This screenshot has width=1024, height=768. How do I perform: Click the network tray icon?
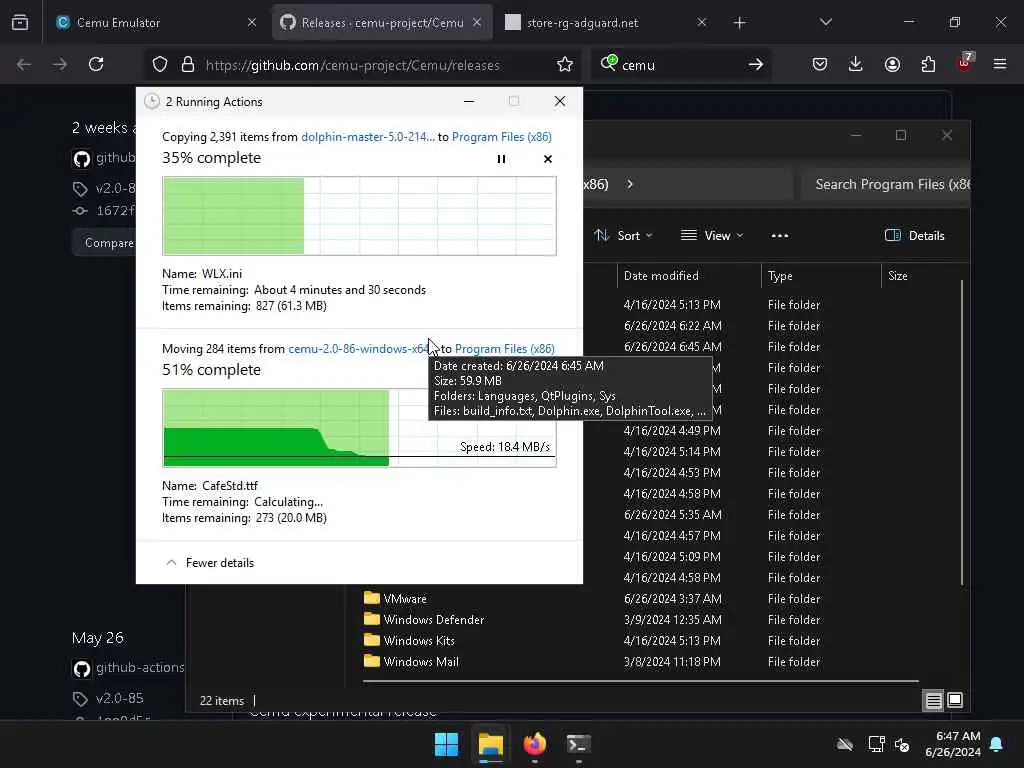tap(876, 744)
